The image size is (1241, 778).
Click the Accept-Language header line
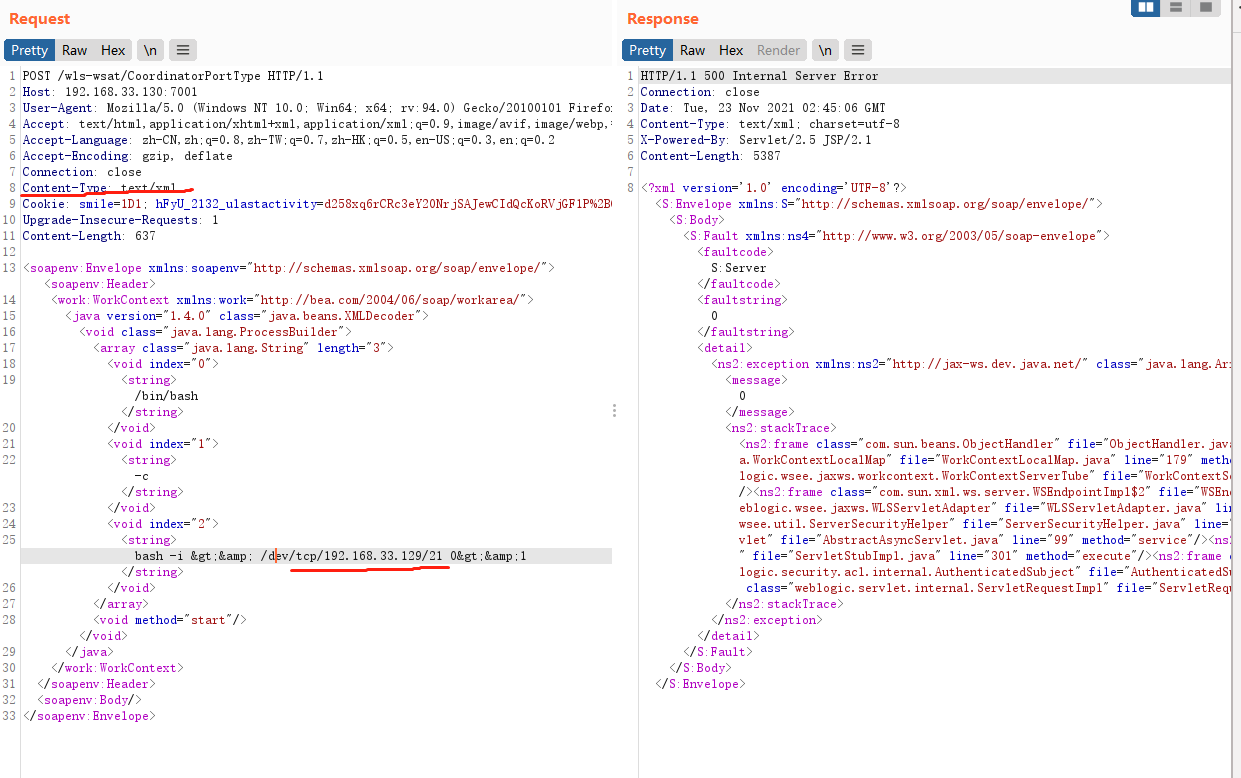point(289,140)
